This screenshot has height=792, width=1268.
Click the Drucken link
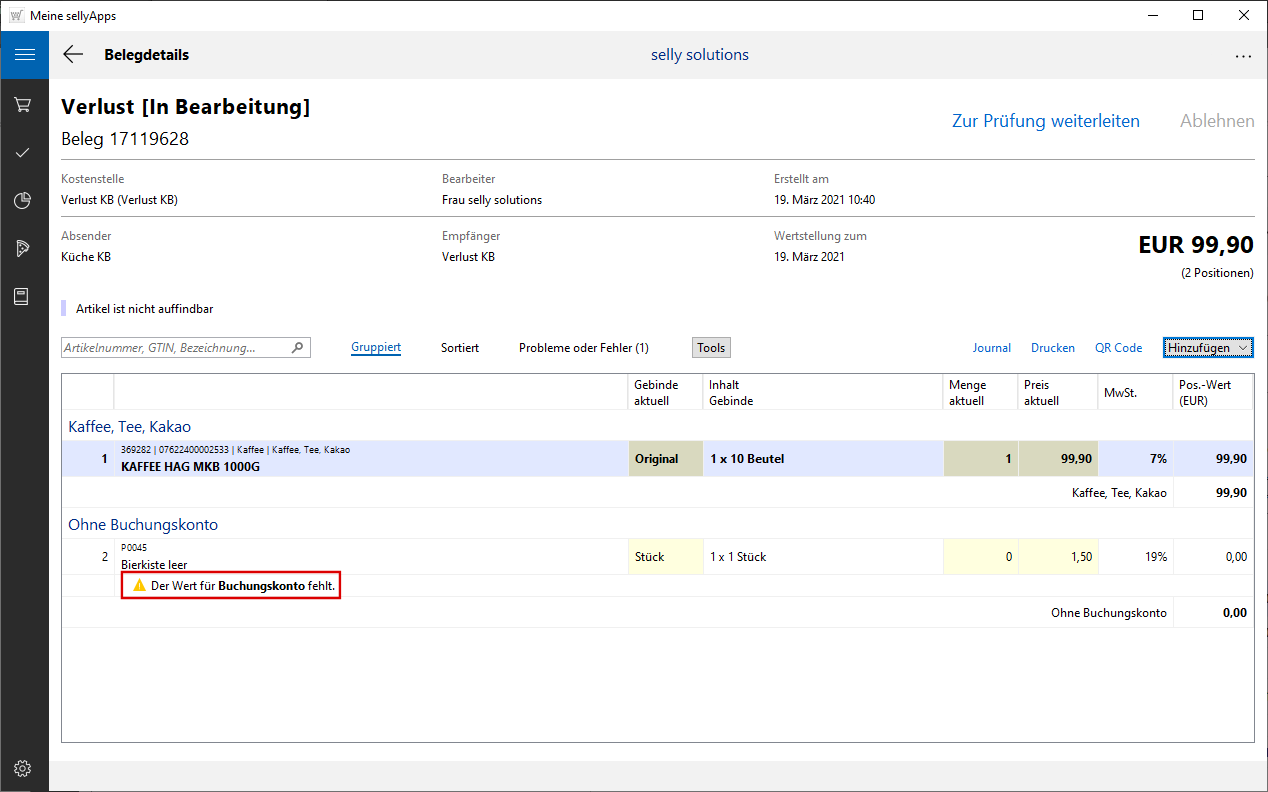(x=1052, y=348)
